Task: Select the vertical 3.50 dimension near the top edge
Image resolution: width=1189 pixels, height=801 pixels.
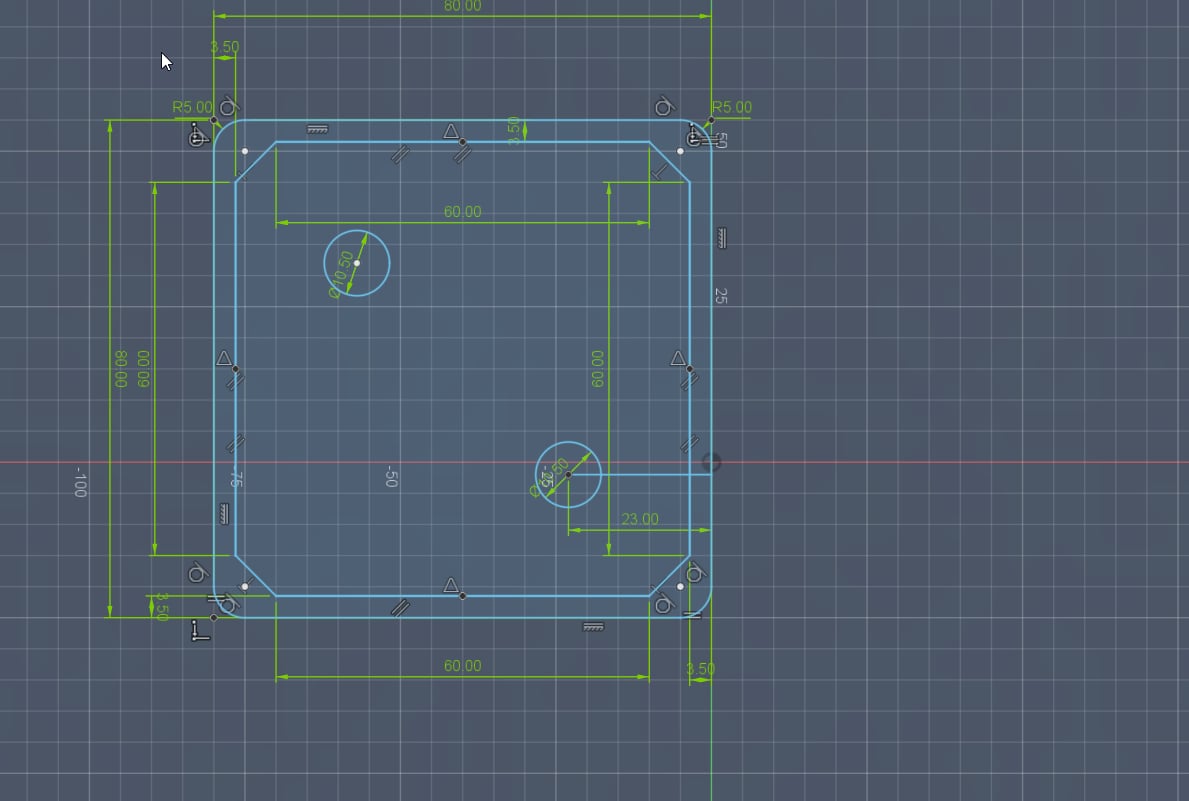Action: pyautogui.click(x=513, y=130)
